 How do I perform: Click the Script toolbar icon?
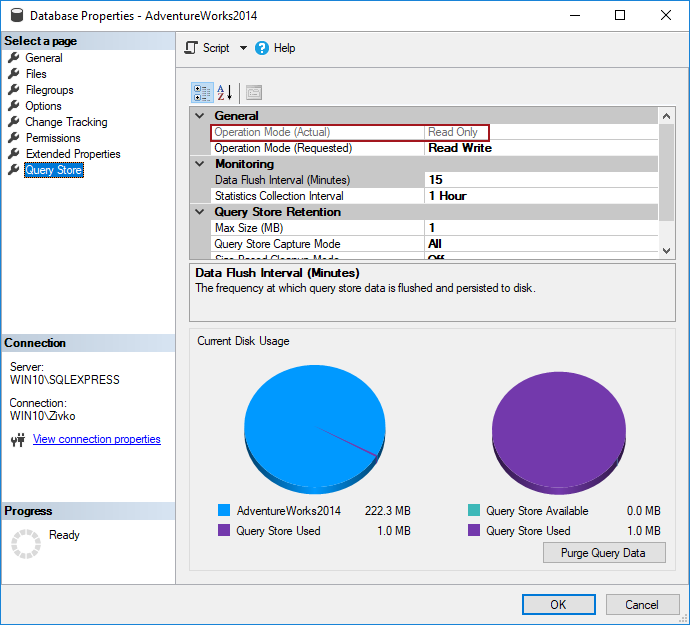pyautogui.click(x=192, y=48)
